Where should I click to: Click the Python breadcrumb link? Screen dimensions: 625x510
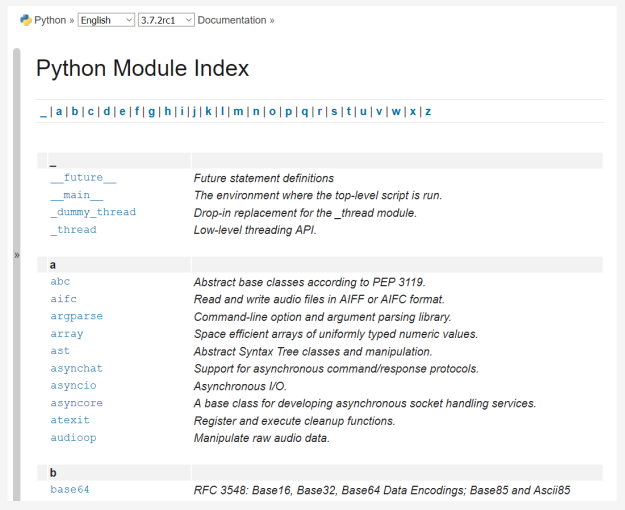point(50,20)
